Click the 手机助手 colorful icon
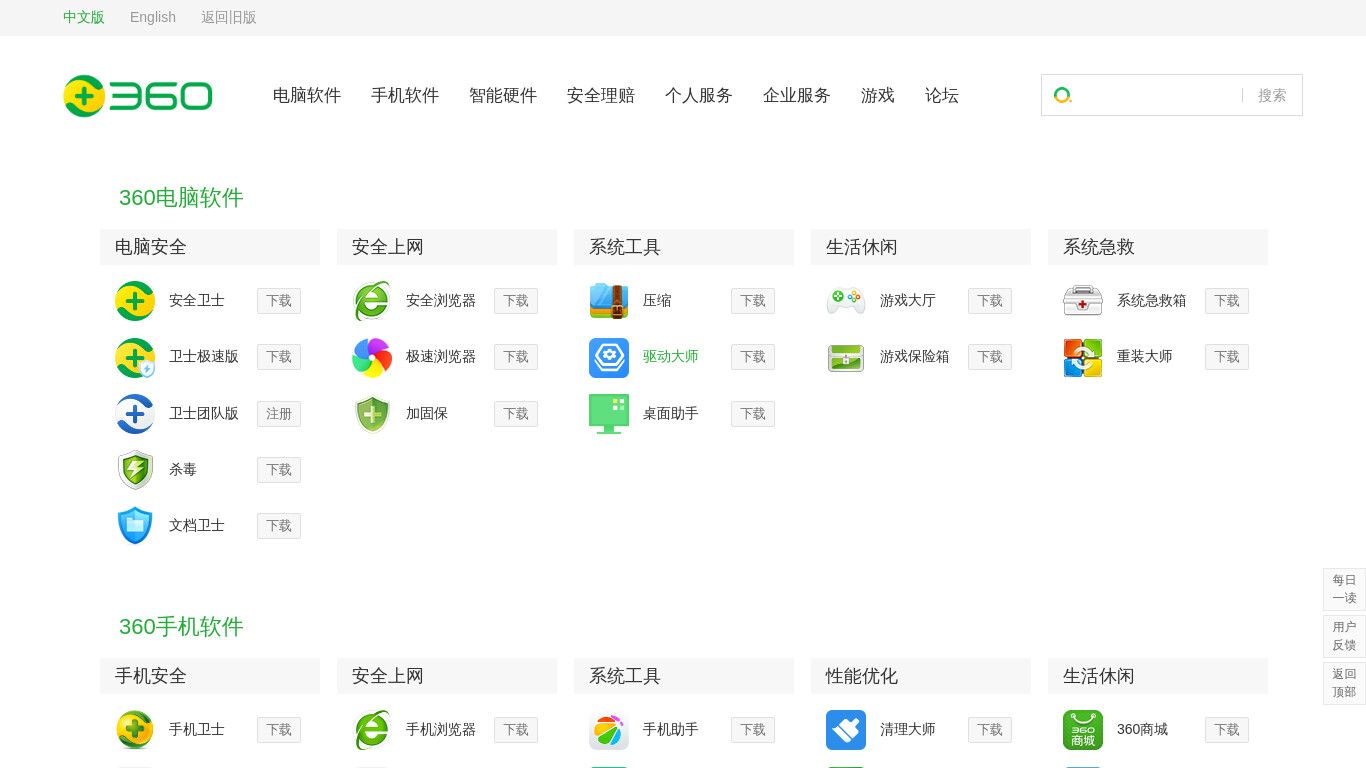The height and width of the screenshot is (768, 1366). [609, 730]
